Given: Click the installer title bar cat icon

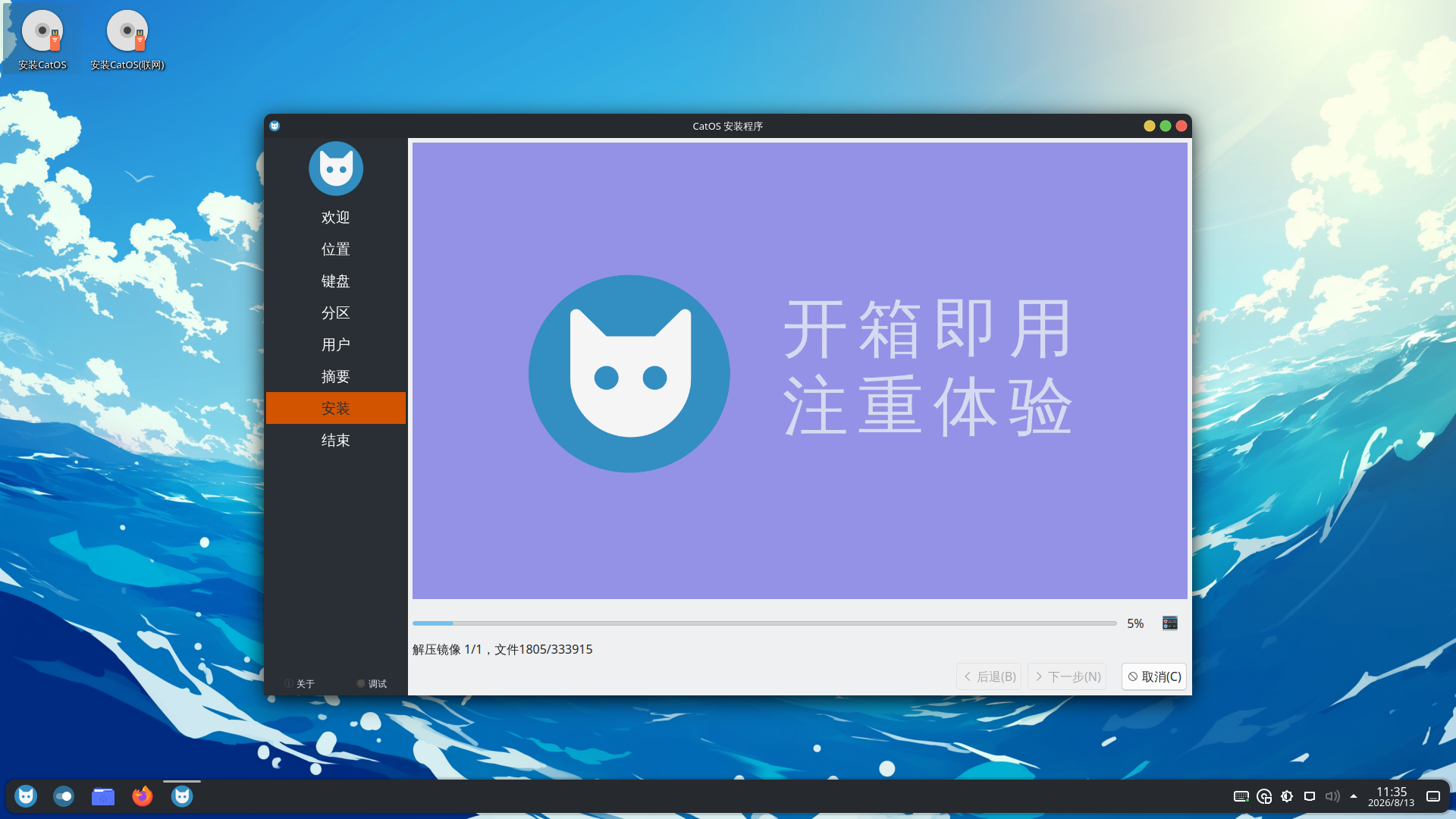Looking at the screenshot, I should point(275,126).
